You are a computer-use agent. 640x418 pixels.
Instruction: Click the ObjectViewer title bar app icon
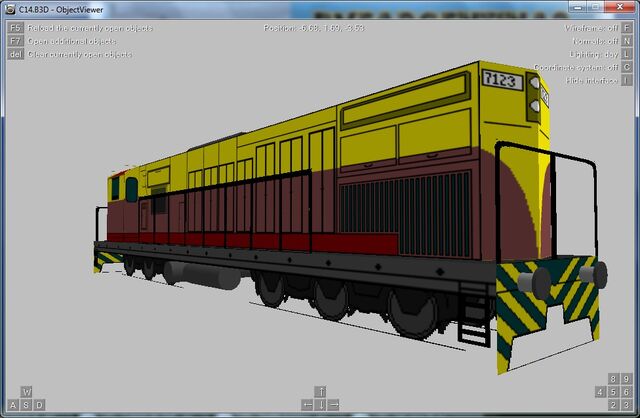tap(11, 9)
